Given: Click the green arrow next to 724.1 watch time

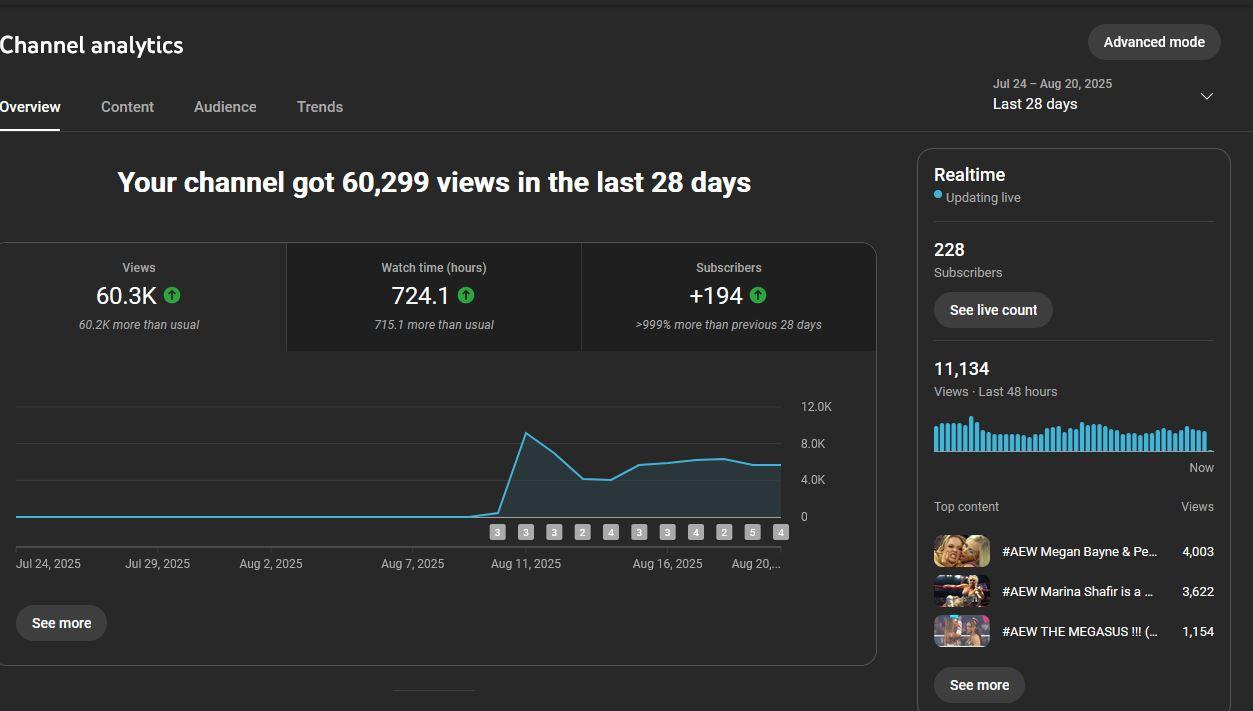Looking at the screenshot, I should pyautogui.click(x=466, y=295).
